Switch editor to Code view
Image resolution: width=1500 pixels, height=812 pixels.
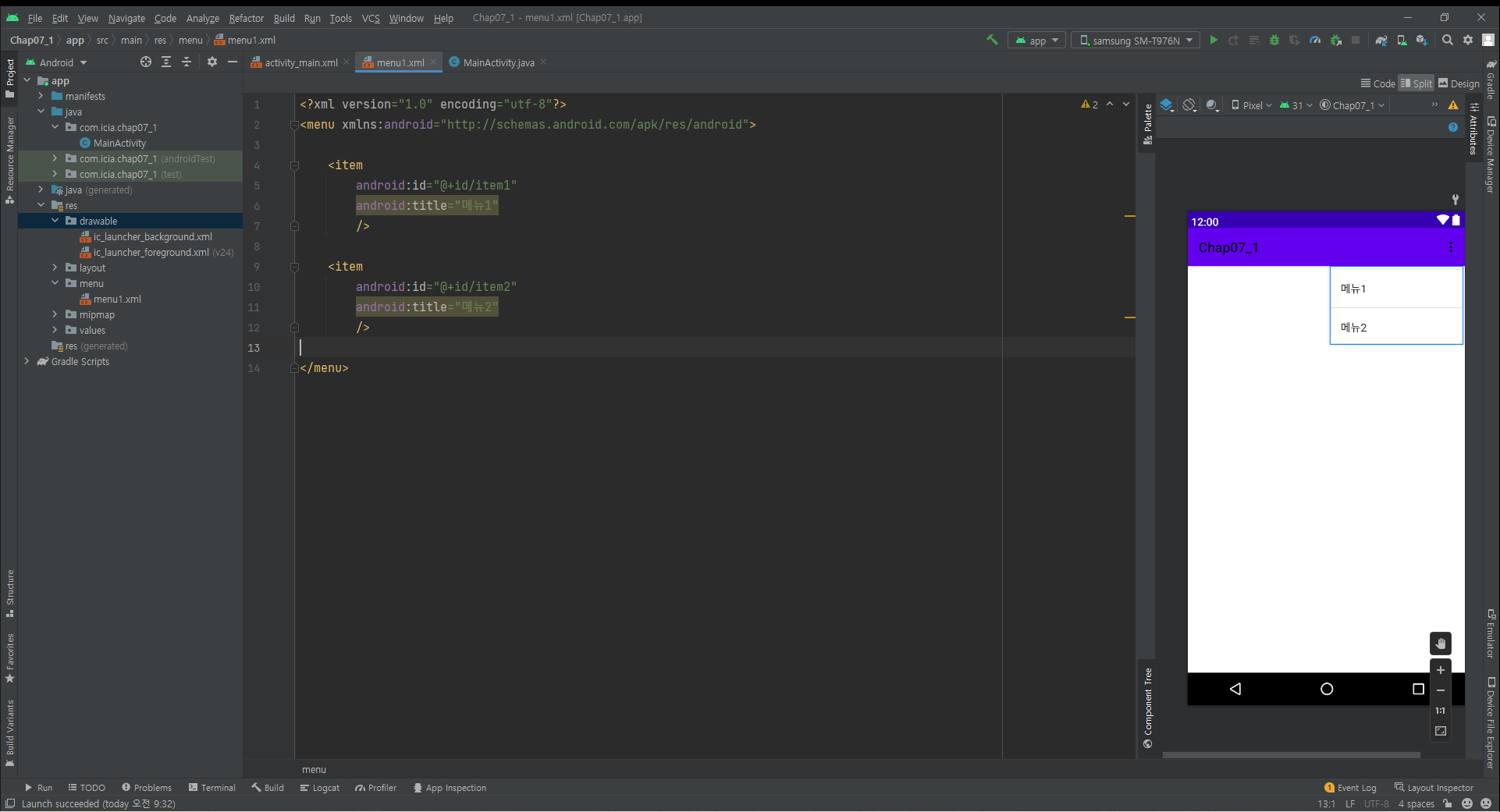[1377, 83]
